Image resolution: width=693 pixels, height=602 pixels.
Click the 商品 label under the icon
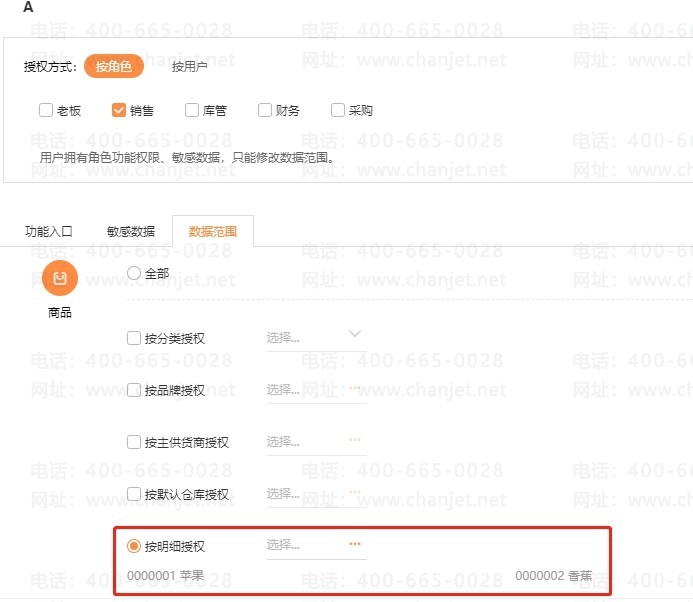pos(60,312)
